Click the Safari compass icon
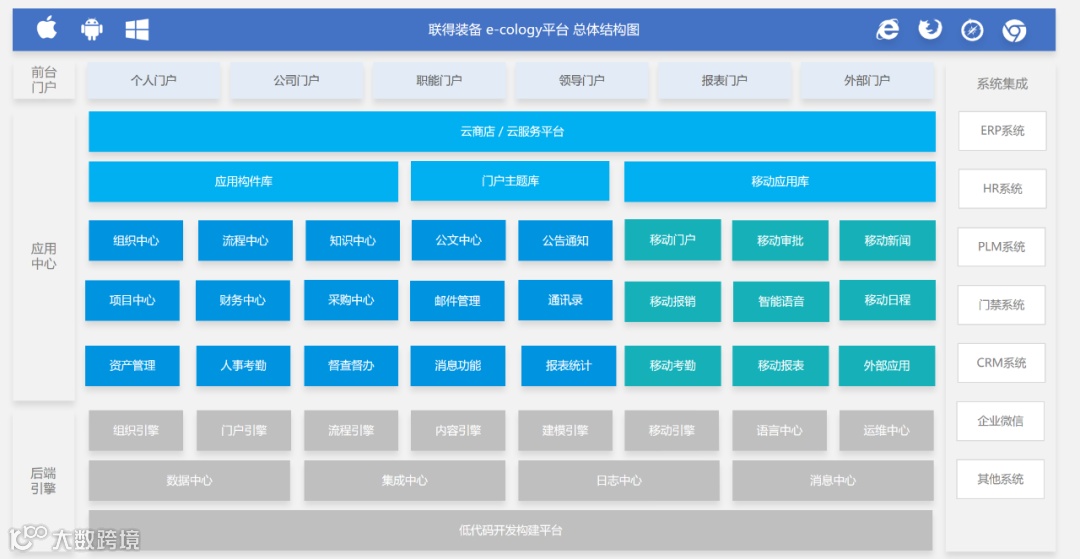Screen dimensions: 1080x559 tap(972, 30)
